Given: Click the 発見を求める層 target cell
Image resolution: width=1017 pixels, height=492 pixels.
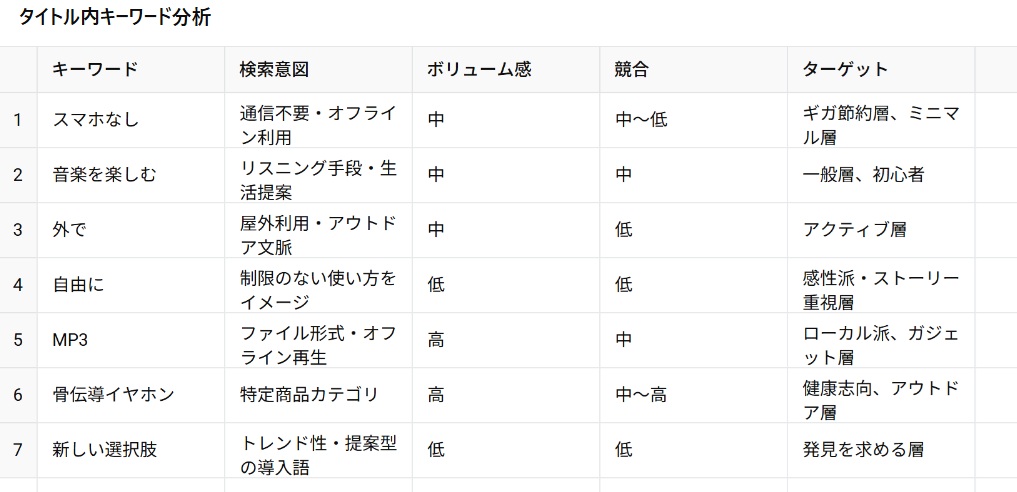Looking at the screenshot, I should 881,451.
